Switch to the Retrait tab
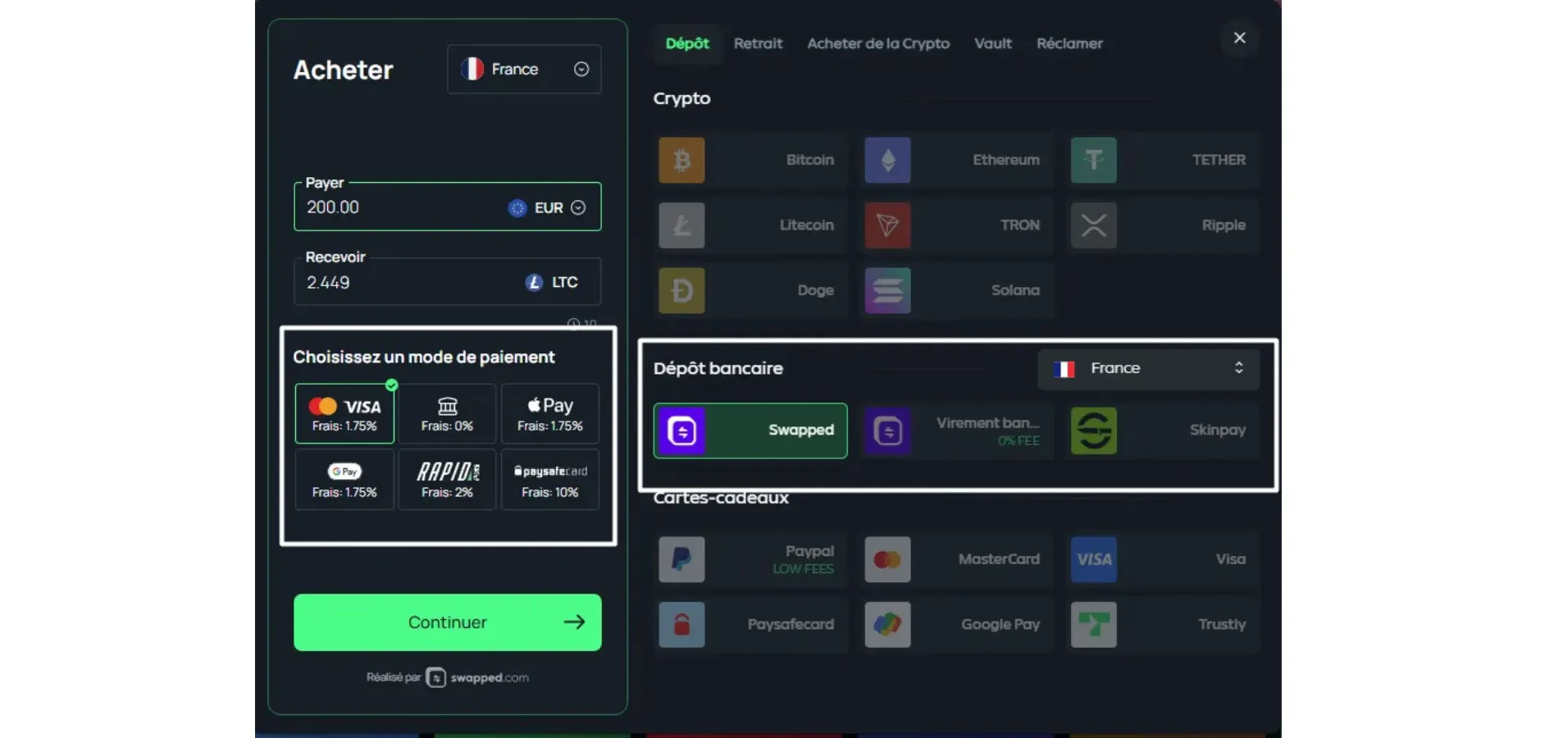 758,43
